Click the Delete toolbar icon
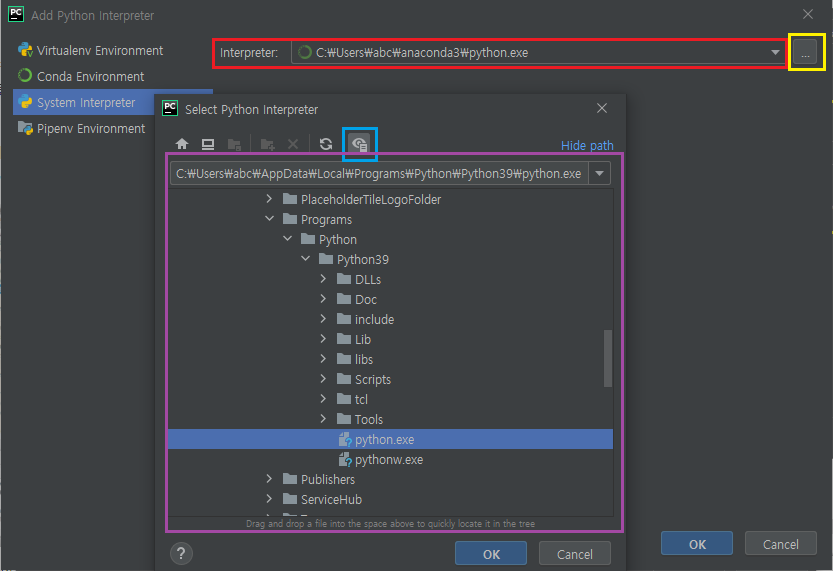The width and height of the screenshot is (833, 571). [x=293, y=144]
